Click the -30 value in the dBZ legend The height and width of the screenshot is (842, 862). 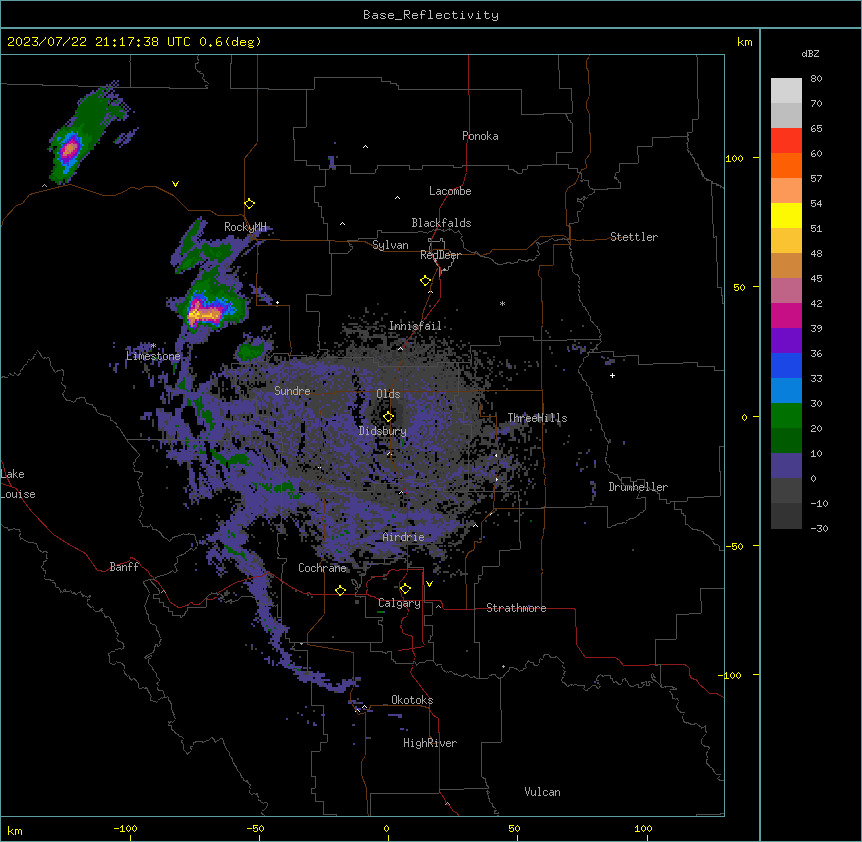(x=819, y=529)
